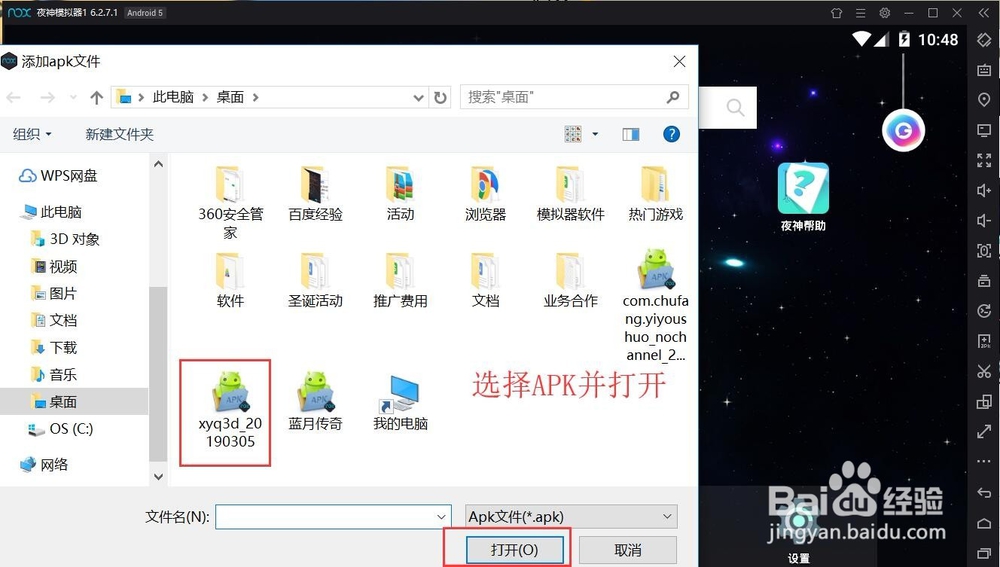Click the Nox skin shirt icon
The height and width of the screenshot is (567, 1000).
coord(837,13)
